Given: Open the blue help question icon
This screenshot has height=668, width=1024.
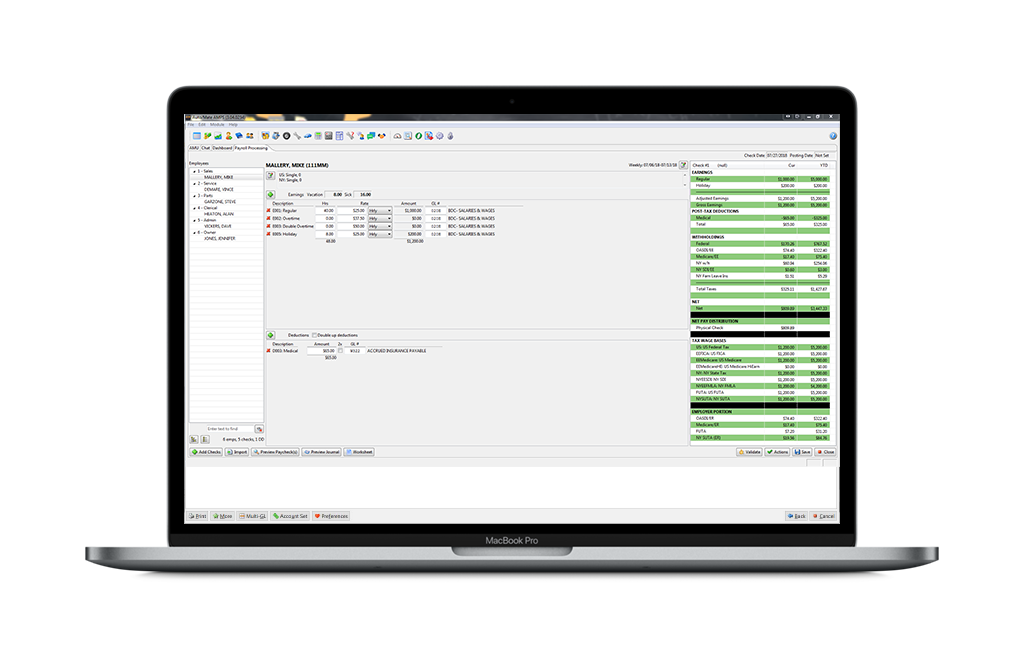Looking at the screenshot, I should (833, 136).
